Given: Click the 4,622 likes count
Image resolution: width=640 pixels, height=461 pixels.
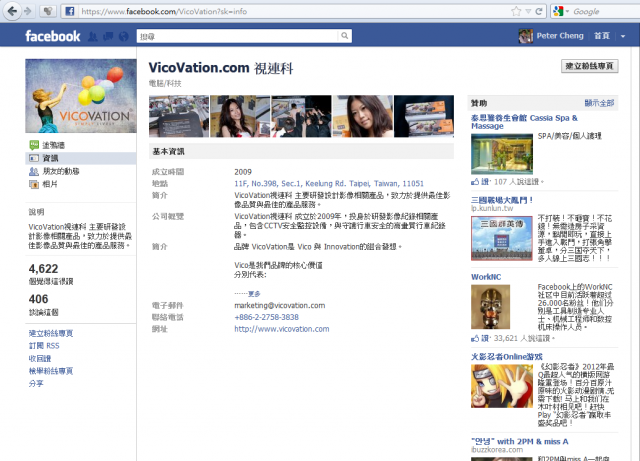Looking at the screenshot, I should pos(43,269).
